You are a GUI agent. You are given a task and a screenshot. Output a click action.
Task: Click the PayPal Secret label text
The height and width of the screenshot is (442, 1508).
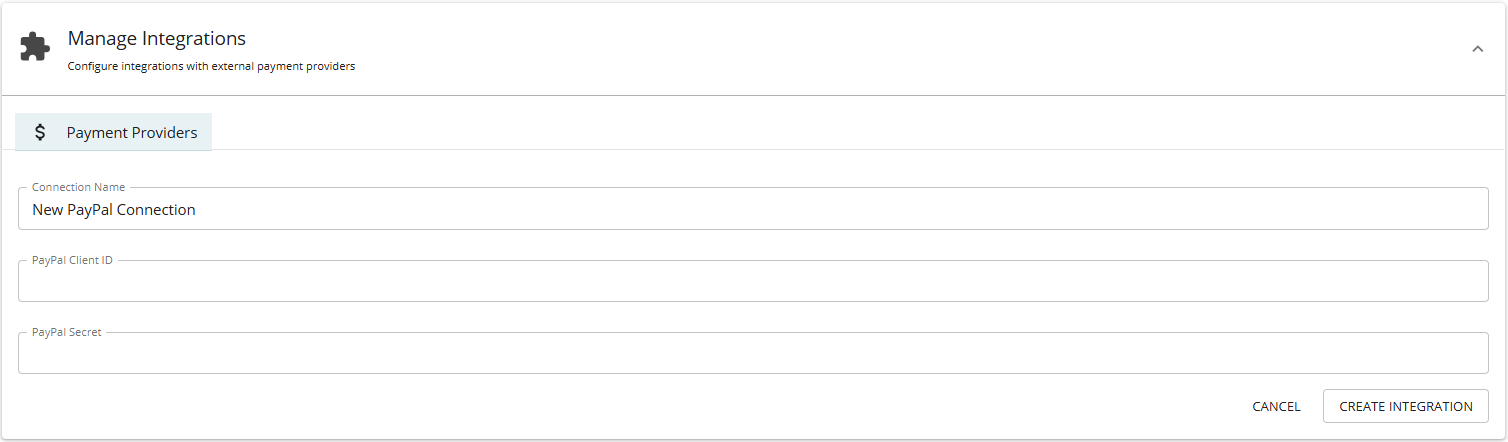point(66,332)
